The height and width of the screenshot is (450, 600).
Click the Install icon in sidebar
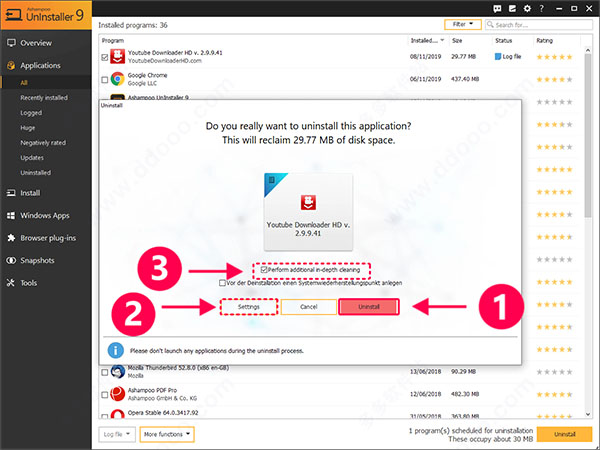[x=11, y=193]
